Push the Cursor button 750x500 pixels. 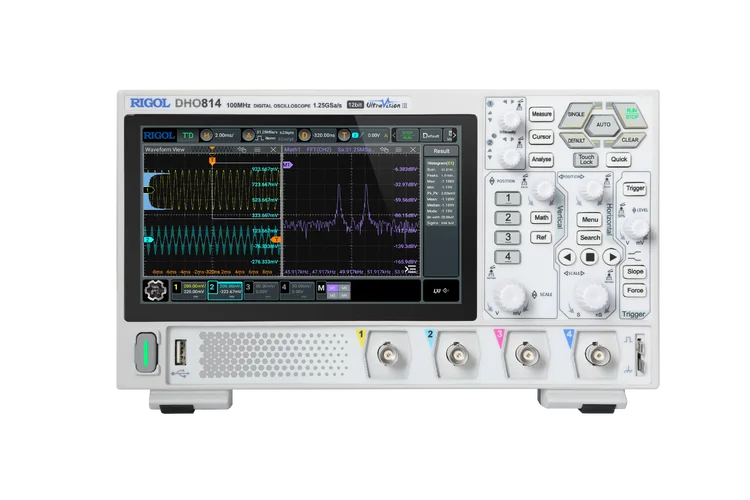(541, 137)
